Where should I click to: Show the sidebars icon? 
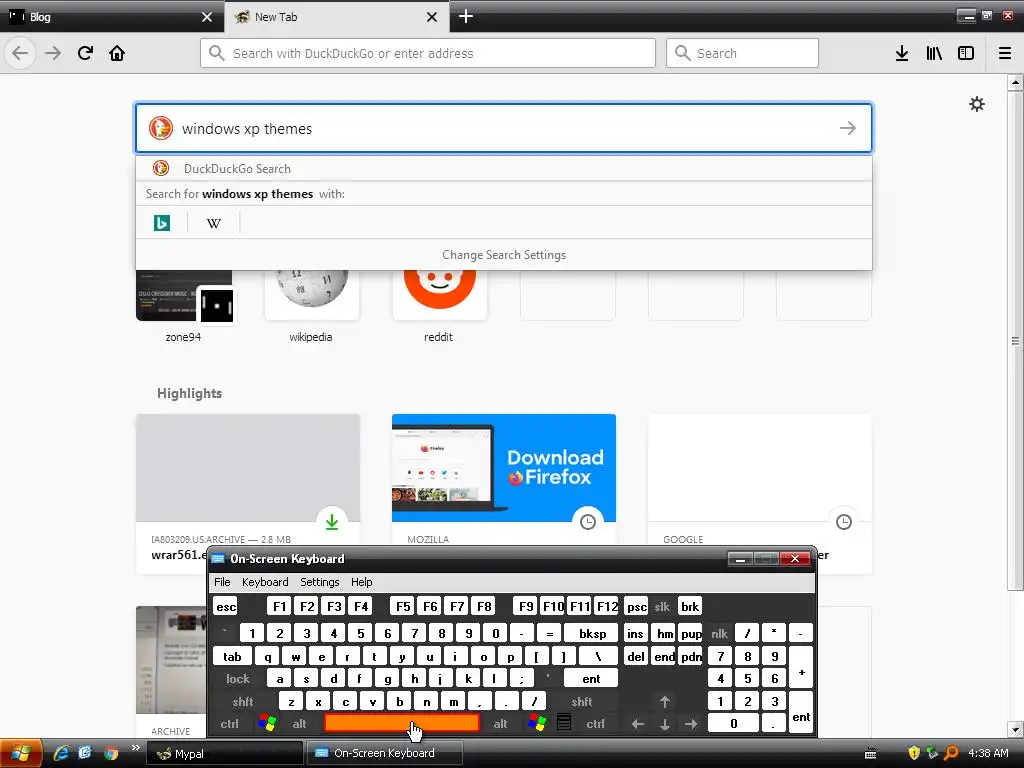(966, 53)
